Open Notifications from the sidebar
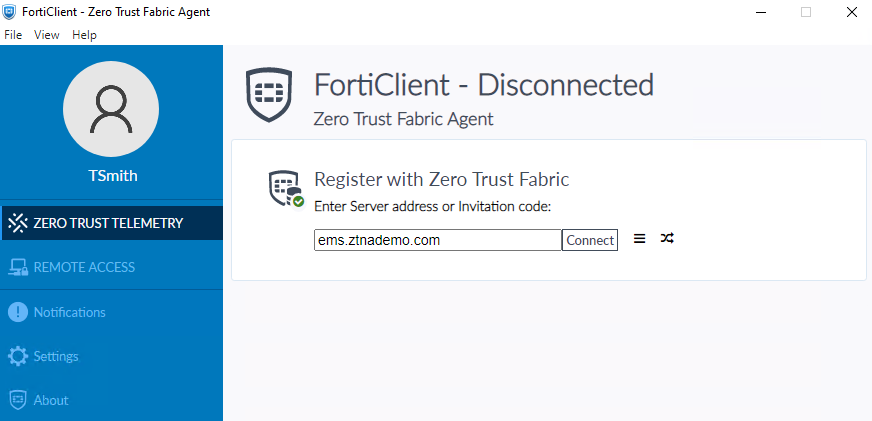 (x=69, y=312)
